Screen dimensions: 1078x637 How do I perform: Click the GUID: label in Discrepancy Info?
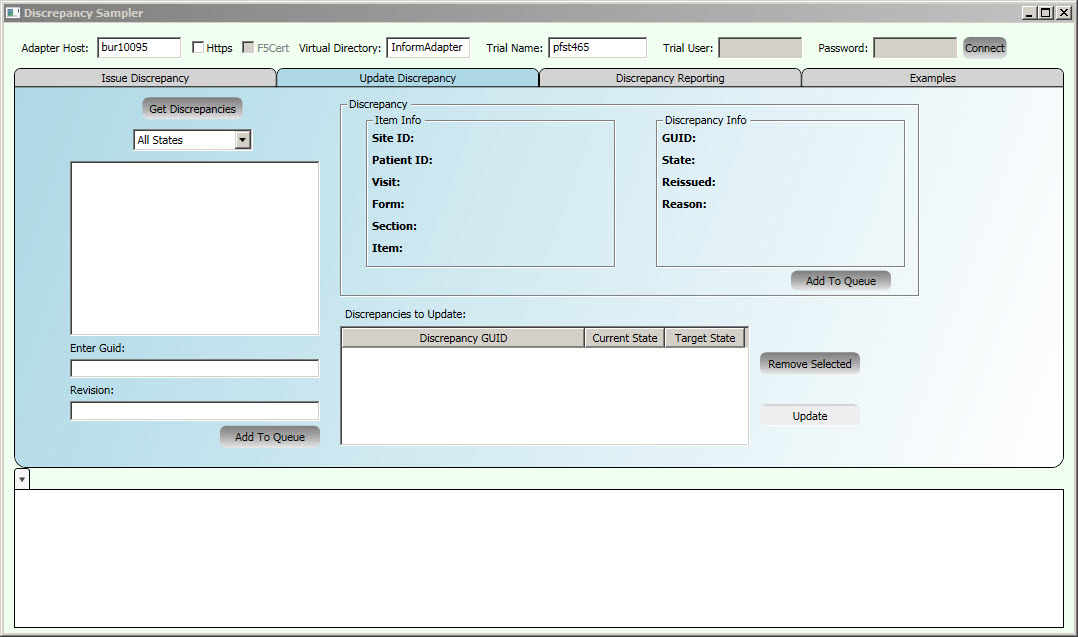[x=679, y=138]
